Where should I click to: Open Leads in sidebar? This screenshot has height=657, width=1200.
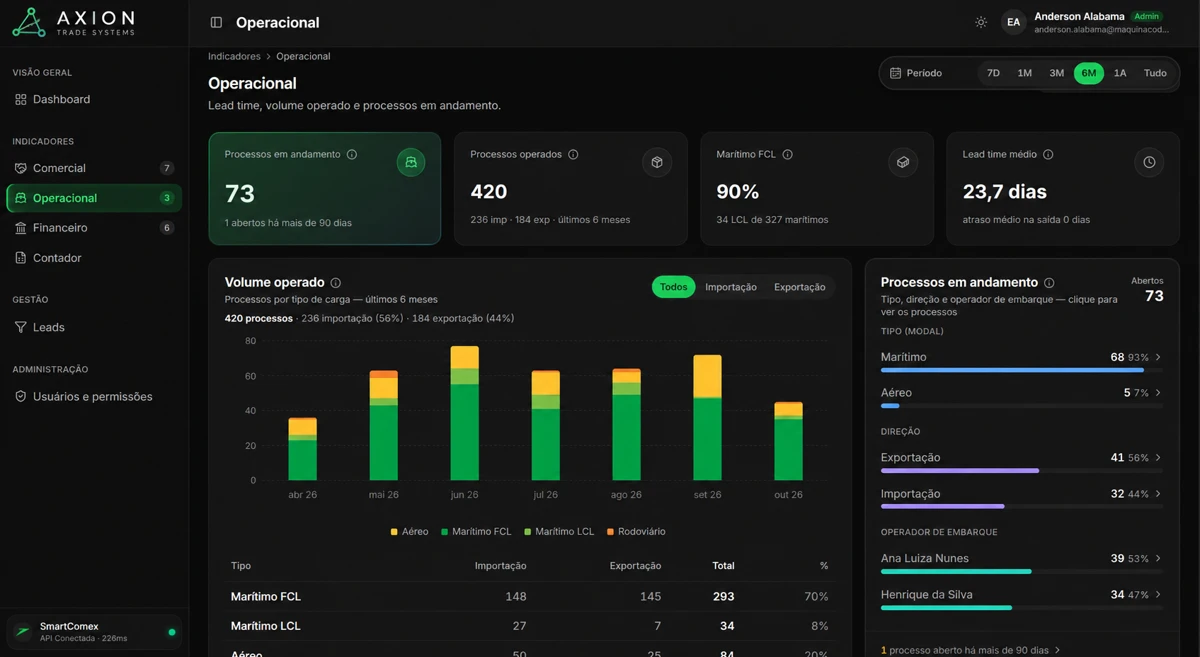(94, 327)
